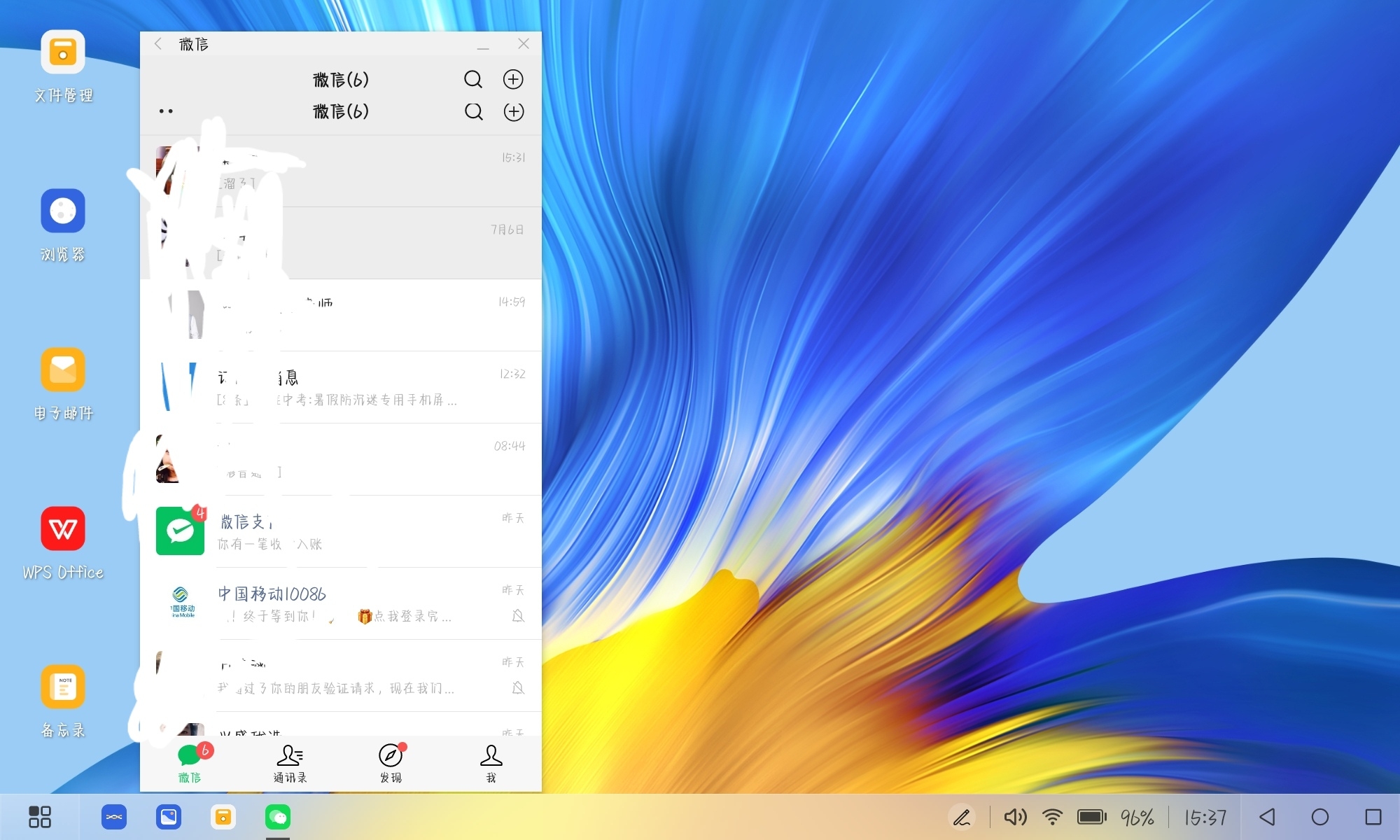Open the app launcher grid in taskbar

coord(40,817)
